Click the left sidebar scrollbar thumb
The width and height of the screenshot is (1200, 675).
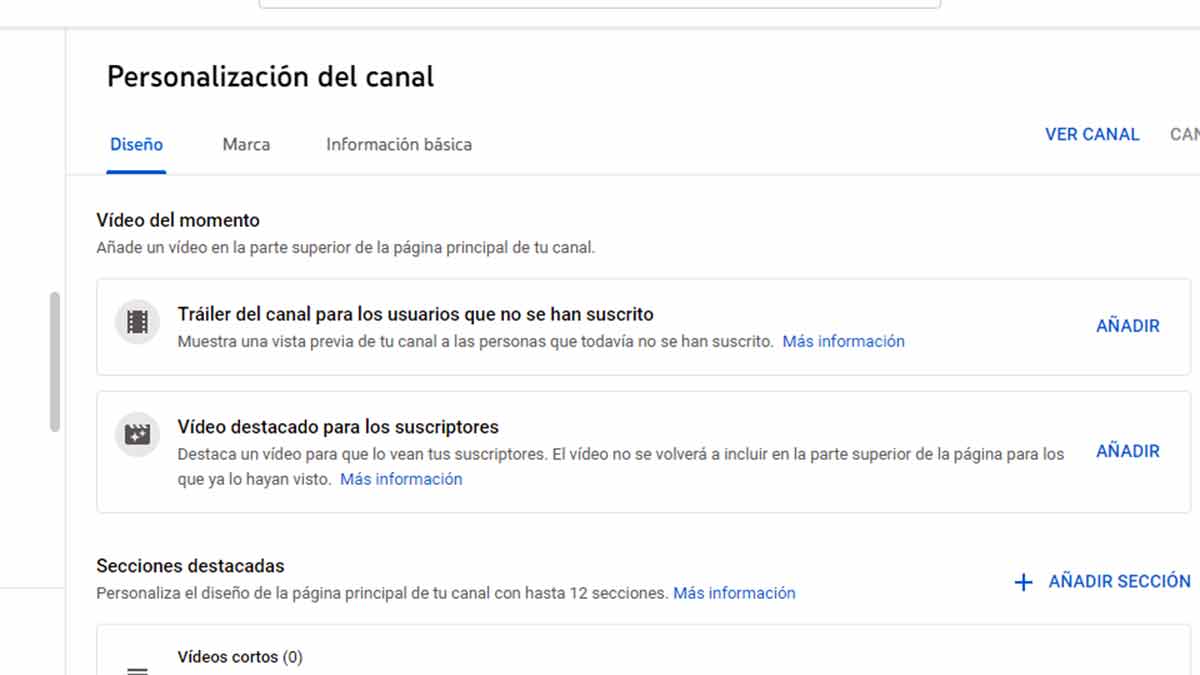(55, 362)
